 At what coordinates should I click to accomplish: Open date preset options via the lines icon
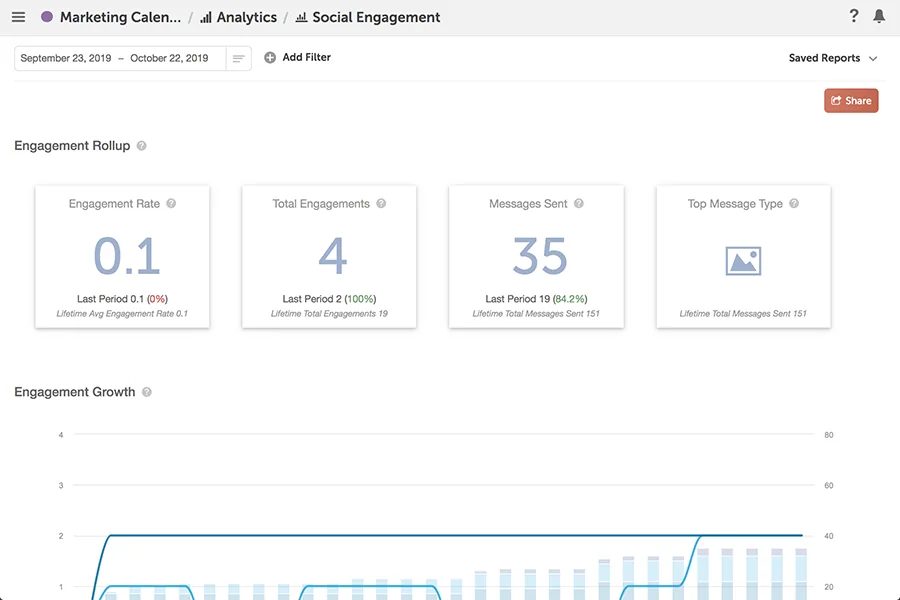pyautogui.click(x=238, y=58)
